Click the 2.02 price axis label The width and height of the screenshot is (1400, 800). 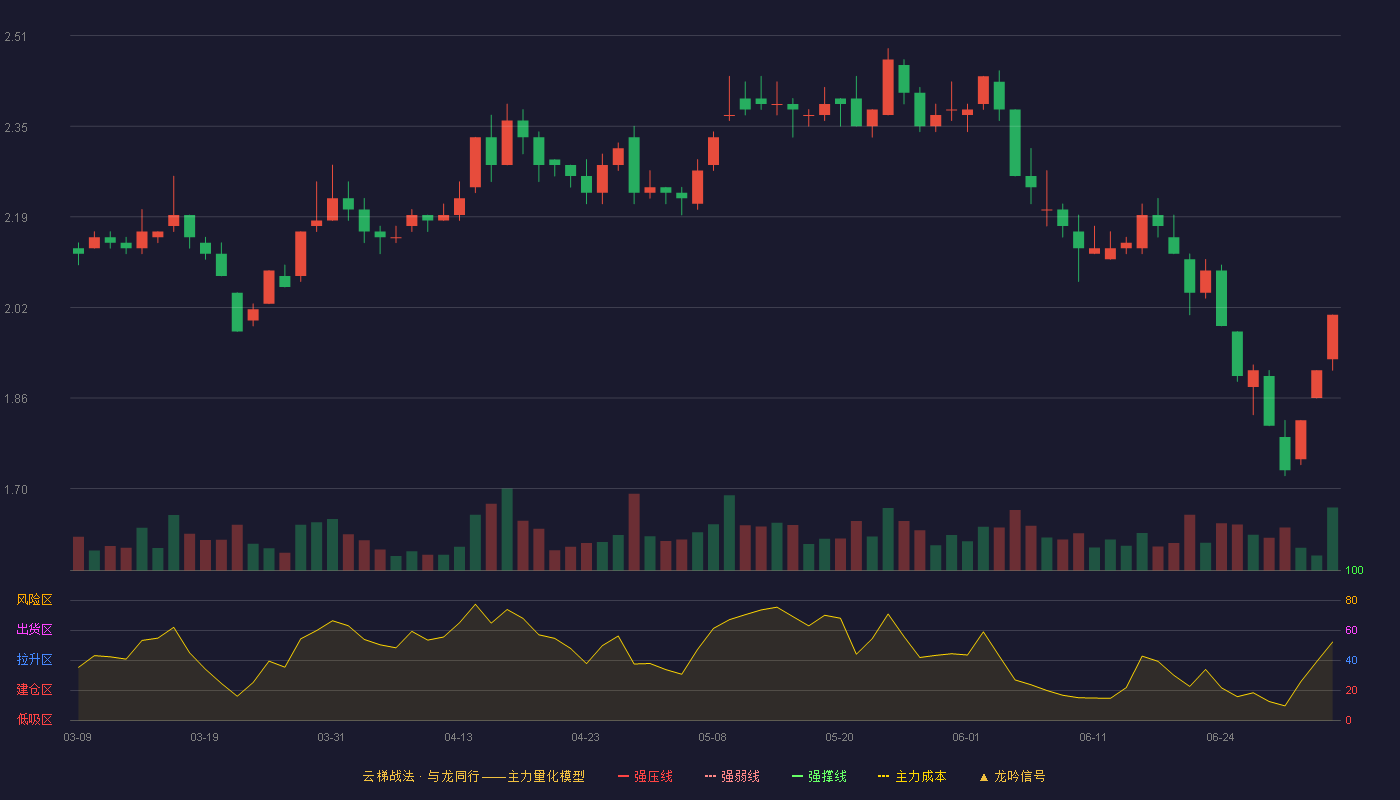pyautogui.click(x=16, y=308)
